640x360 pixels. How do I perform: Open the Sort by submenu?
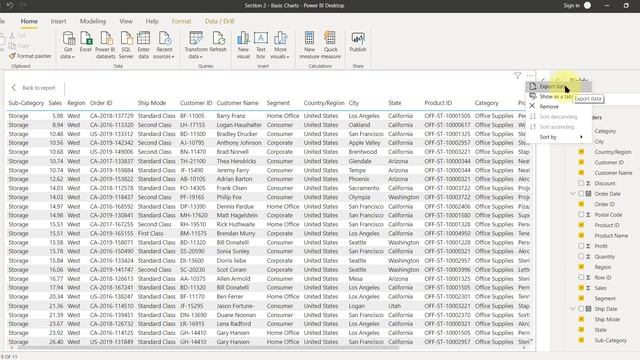tap(558, 137)
